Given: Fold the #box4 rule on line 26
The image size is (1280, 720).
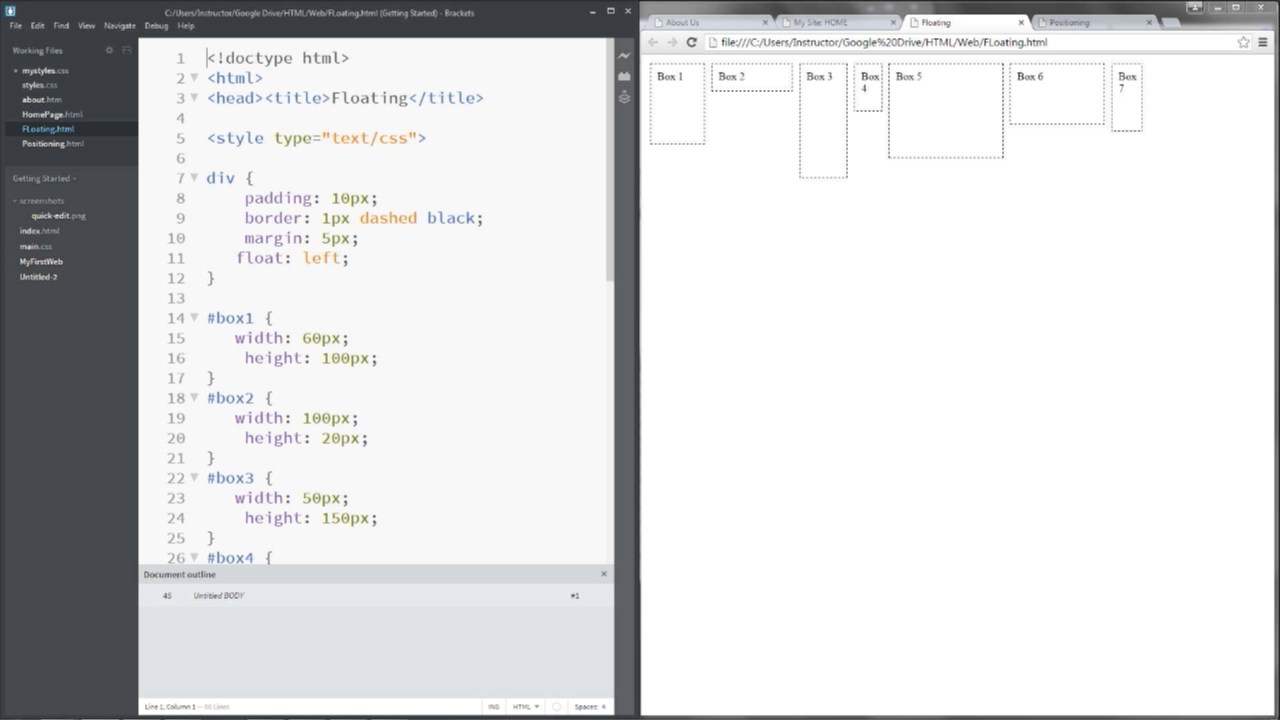Looking at the screenshot, I should [x=194, y=558].
